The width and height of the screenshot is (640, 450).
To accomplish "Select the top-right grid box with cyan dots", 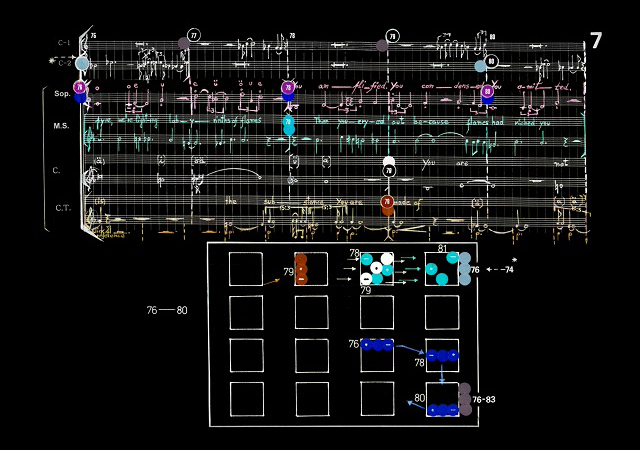I will coord(442,269).
